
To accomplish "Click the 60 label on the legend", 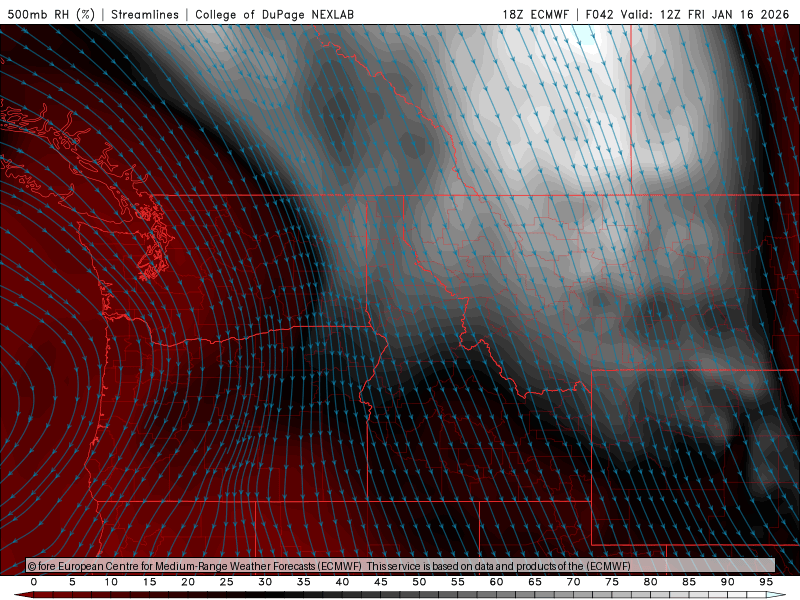I will click(496, 582).
